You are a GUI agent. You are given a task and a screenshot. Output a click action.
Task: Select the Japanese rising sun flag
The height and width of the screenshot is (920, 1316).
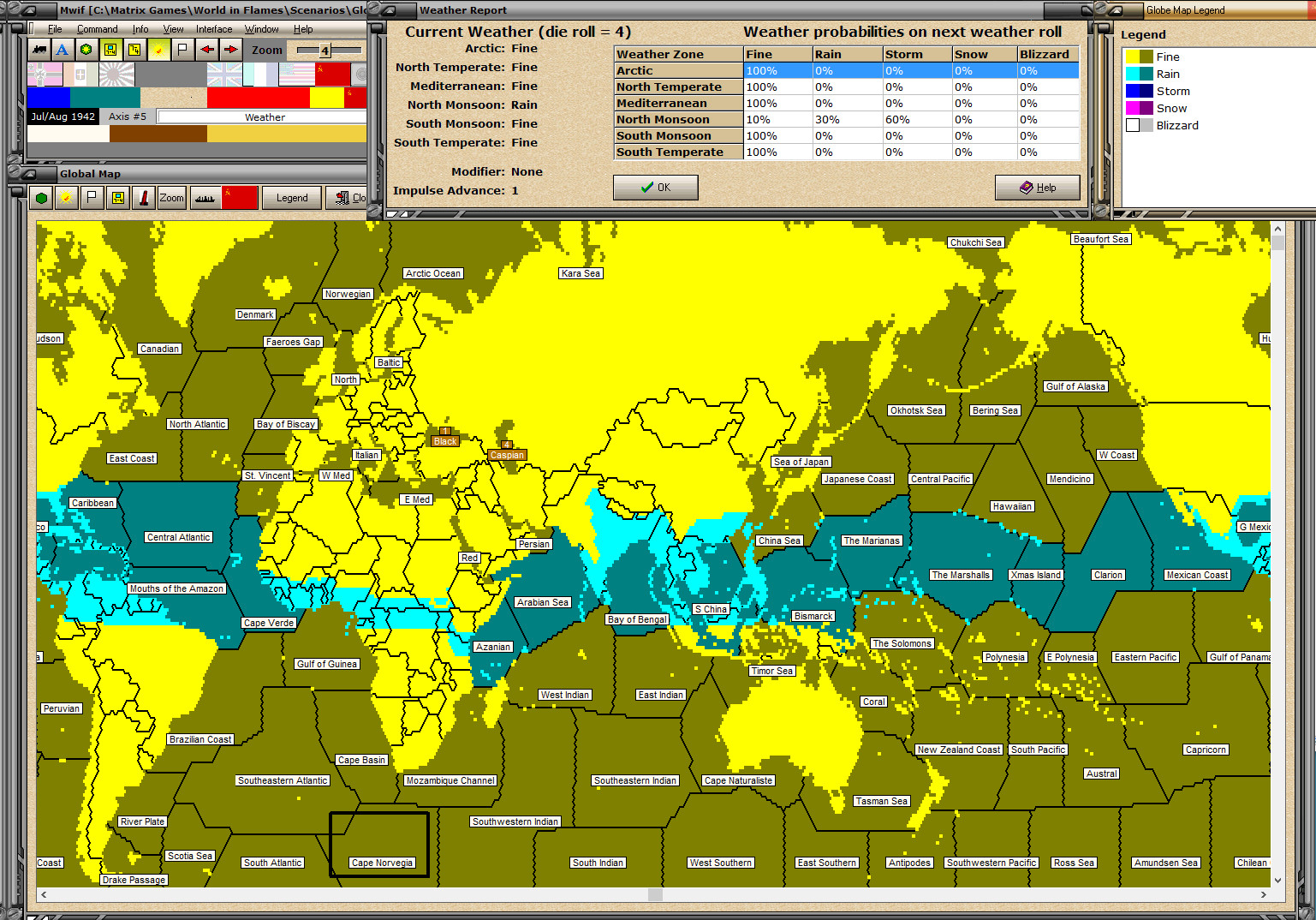pyautogui.click(x=116, y=75)
